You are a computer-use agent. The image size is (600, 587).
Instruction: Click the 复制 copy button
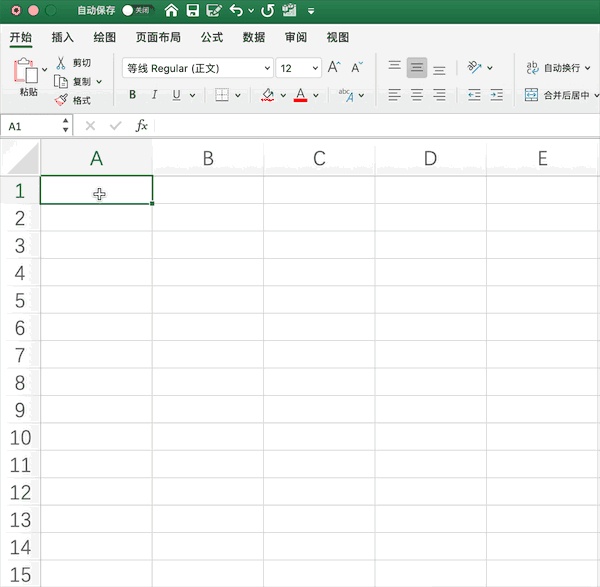[x=72, y=82]
